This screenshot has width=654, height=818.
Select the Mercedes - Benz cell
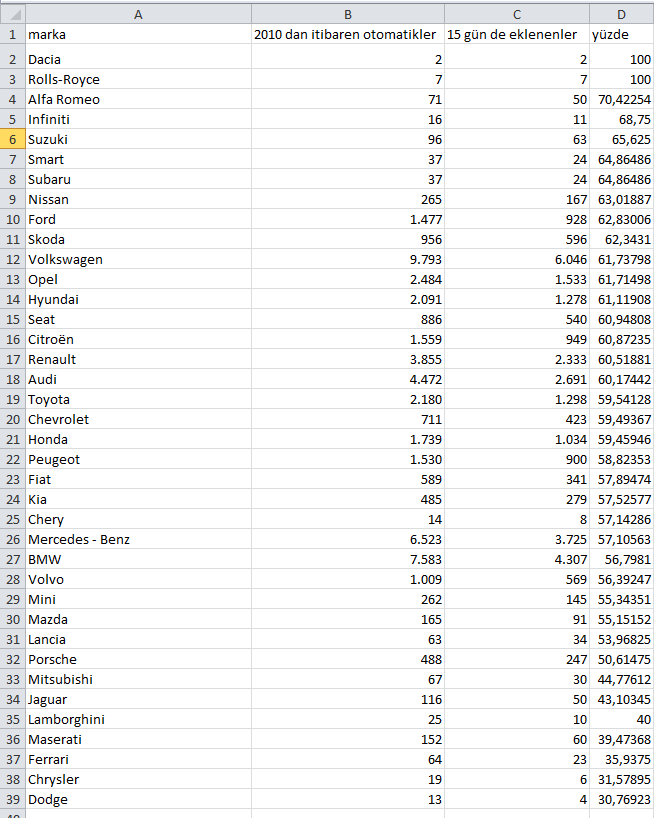point(138,539)
